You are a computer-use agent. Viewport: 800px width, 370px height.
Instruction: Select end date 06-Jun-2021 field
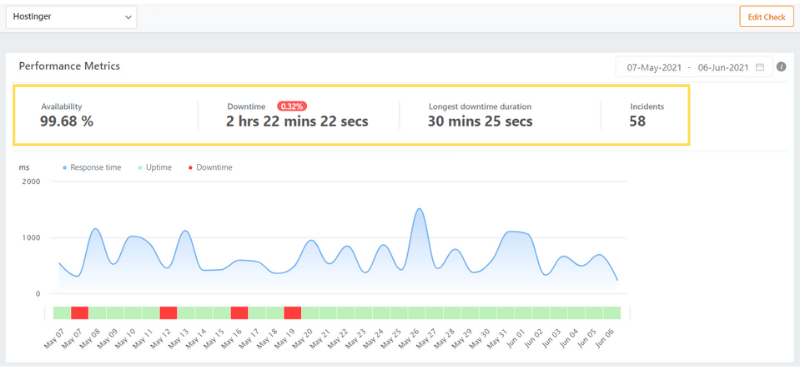click(723, 67)
